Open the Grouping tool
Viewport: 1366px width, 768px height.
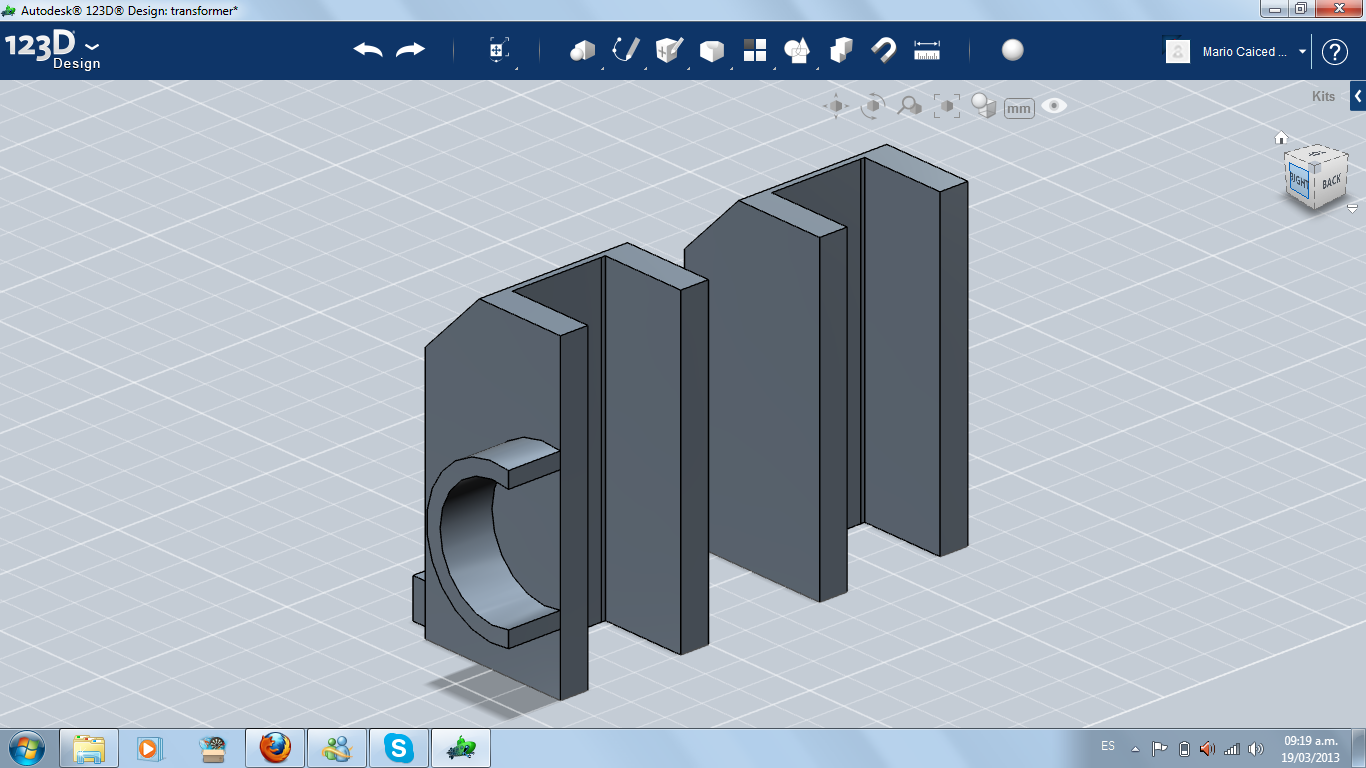click(x=797, y=50)
